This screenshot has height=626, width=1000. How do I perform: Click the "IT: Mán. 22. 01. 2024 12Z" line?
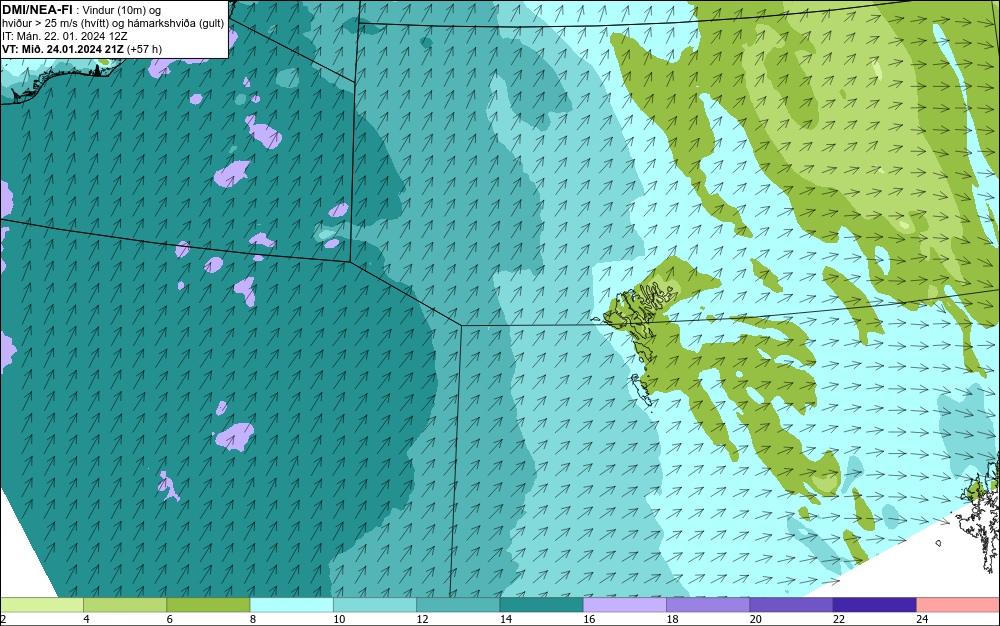[x=64, y=36]
